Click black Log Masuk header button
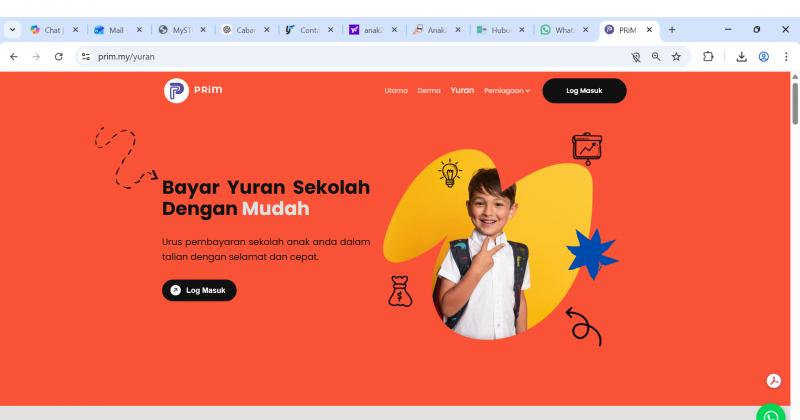The image size is (800, 420). [584, 91]
